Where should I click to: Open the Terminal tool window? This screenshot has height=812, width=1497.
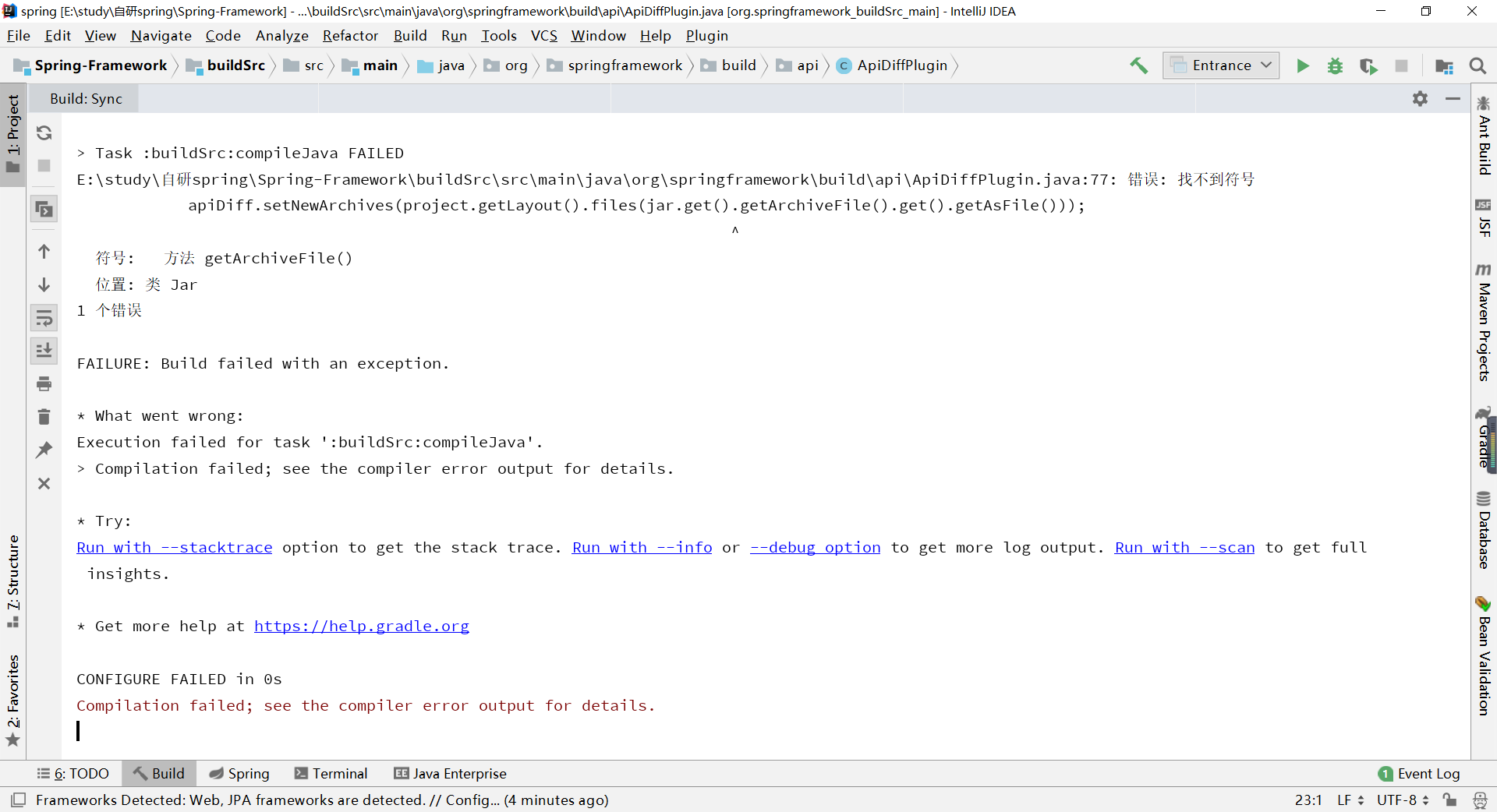(331, 773)
